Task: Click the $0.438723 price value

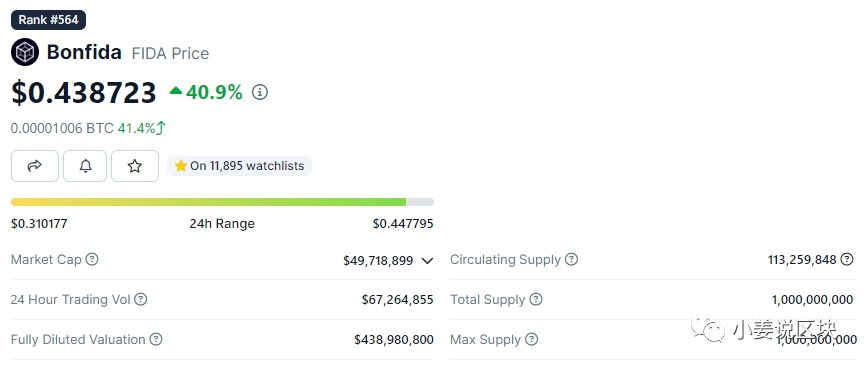Action: pos(84,93)
